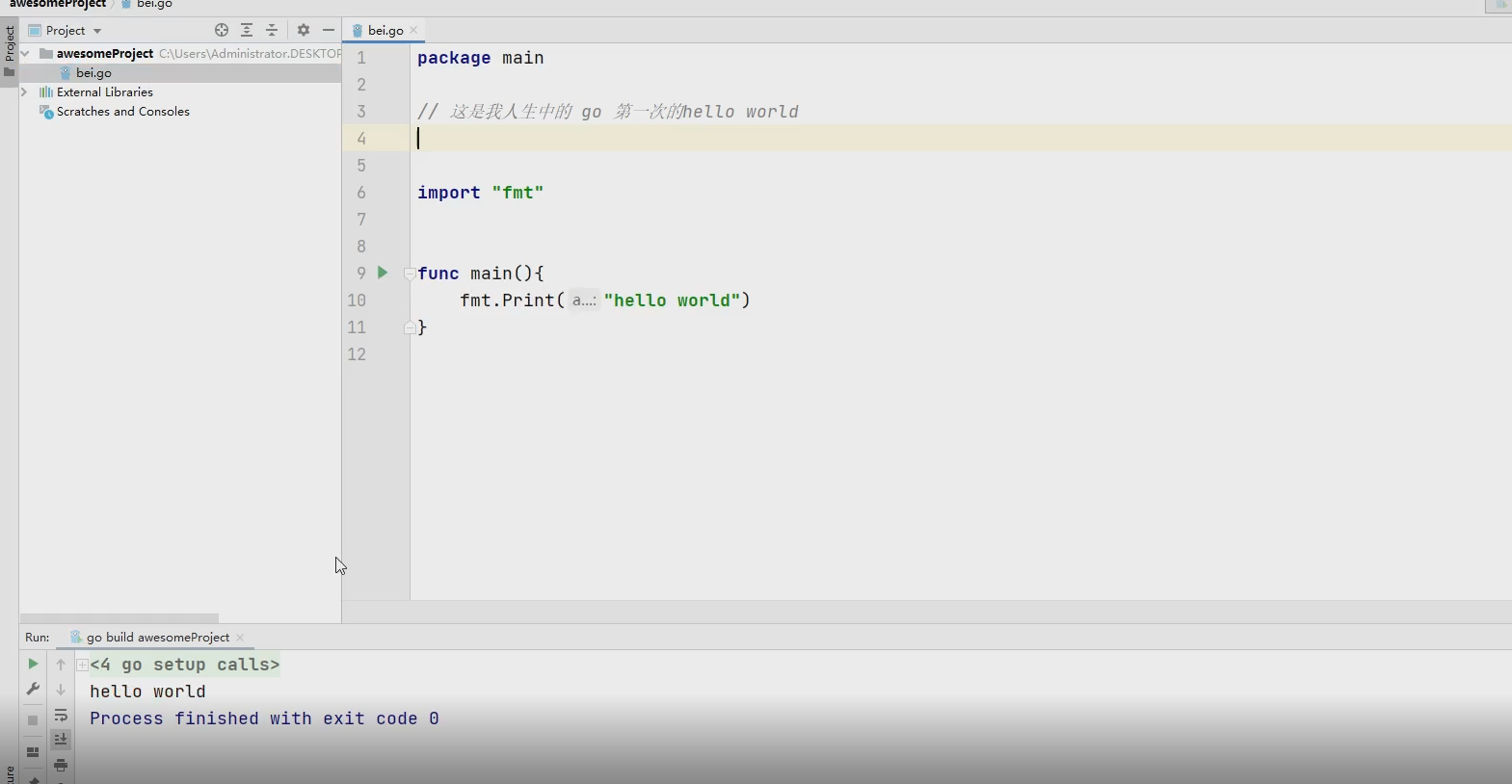1512x784 pixels.
Task: Click the package main line
Action: click(481, 58)
